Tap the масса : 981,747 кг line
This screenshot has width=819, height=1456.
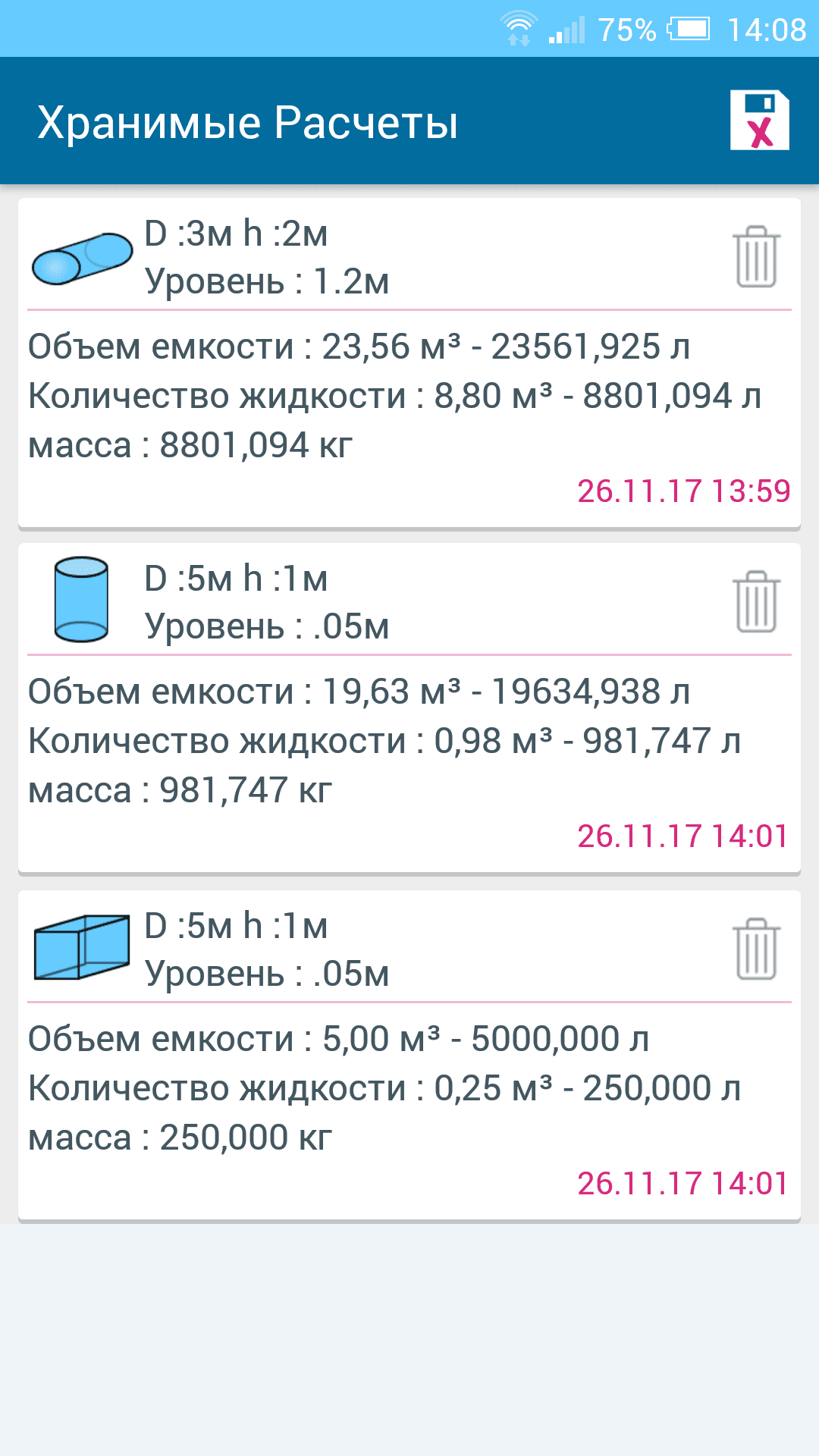180,790
